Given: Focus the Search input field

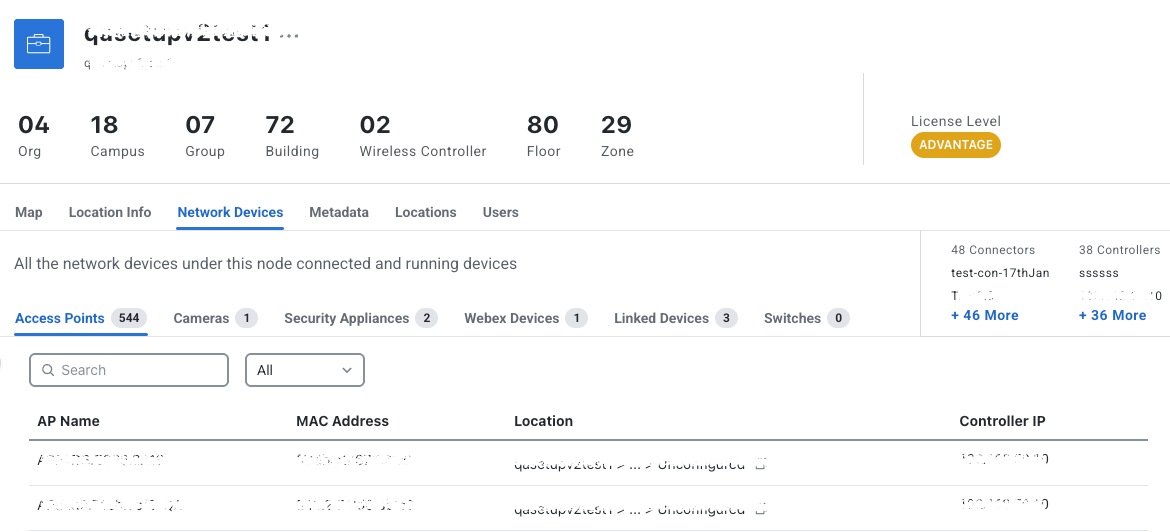Looking at the screenshot, I should tap(128, 370).
